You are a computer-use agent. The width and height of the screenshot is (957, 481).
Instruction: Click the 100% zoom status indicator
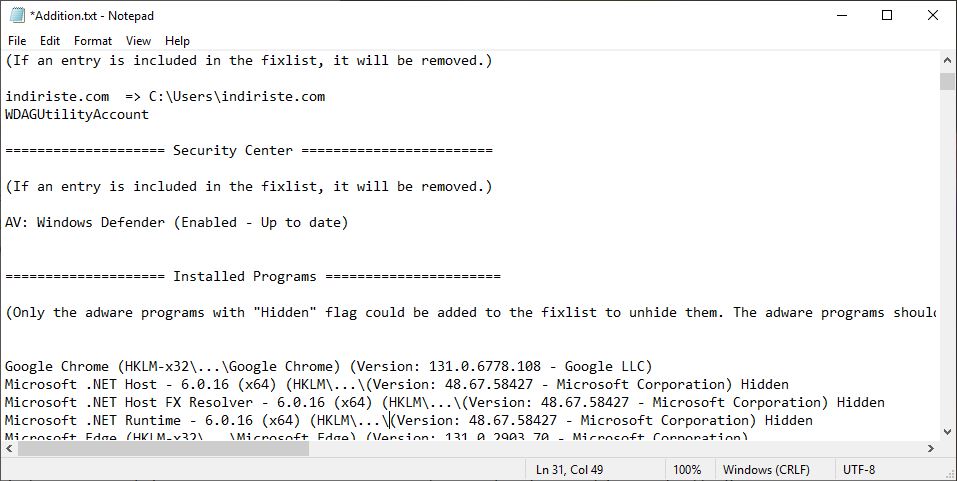click(x=687, y=469)
